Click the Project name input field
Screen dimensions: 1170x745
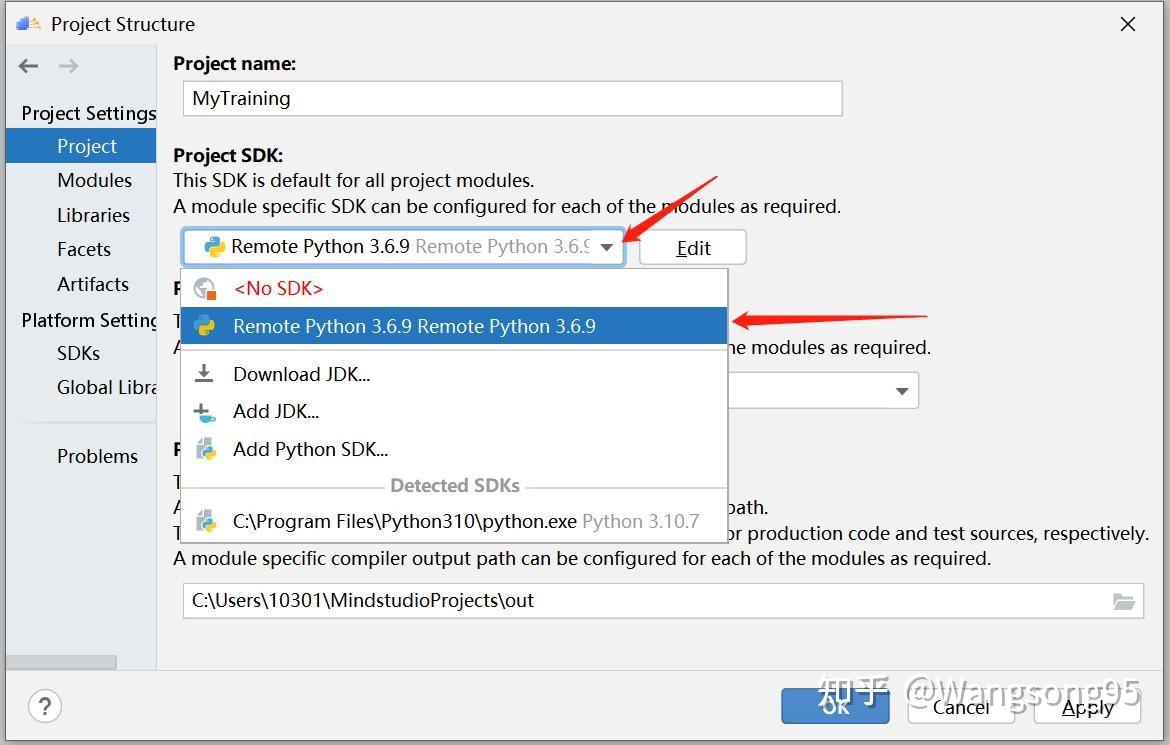[512, 99]
